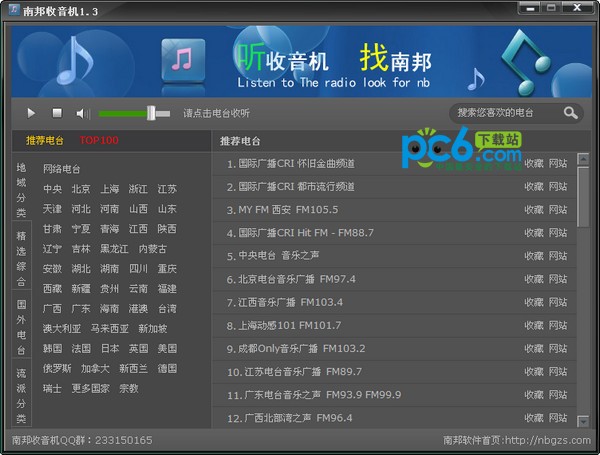
Task: Open the 加拿大 stations
Action: click(95, 368)
